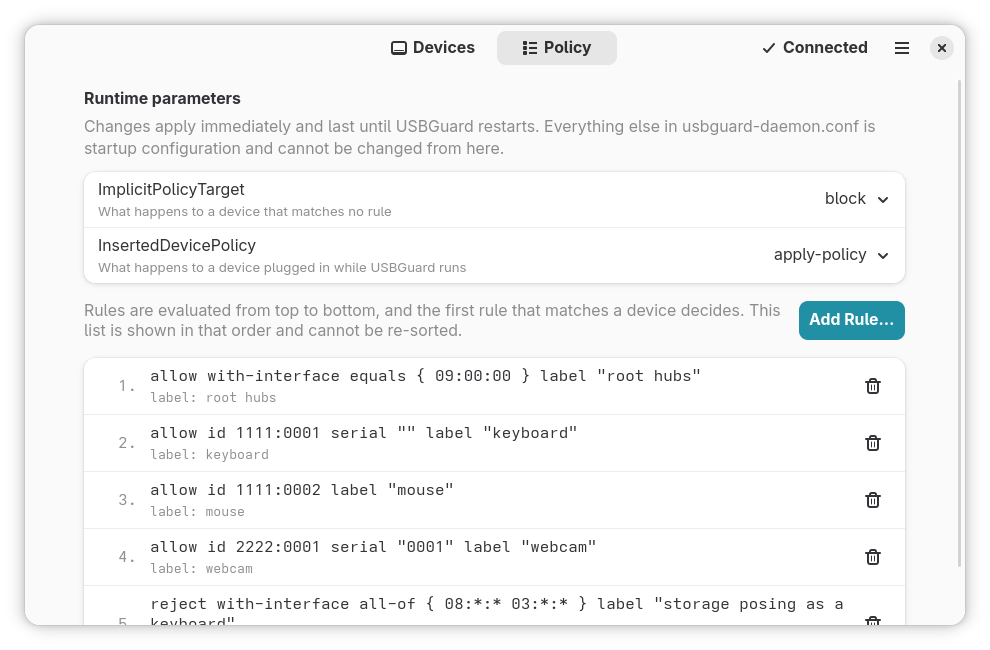
Task: Click the Connected status indicator
Action: click(x=814, y=48)
